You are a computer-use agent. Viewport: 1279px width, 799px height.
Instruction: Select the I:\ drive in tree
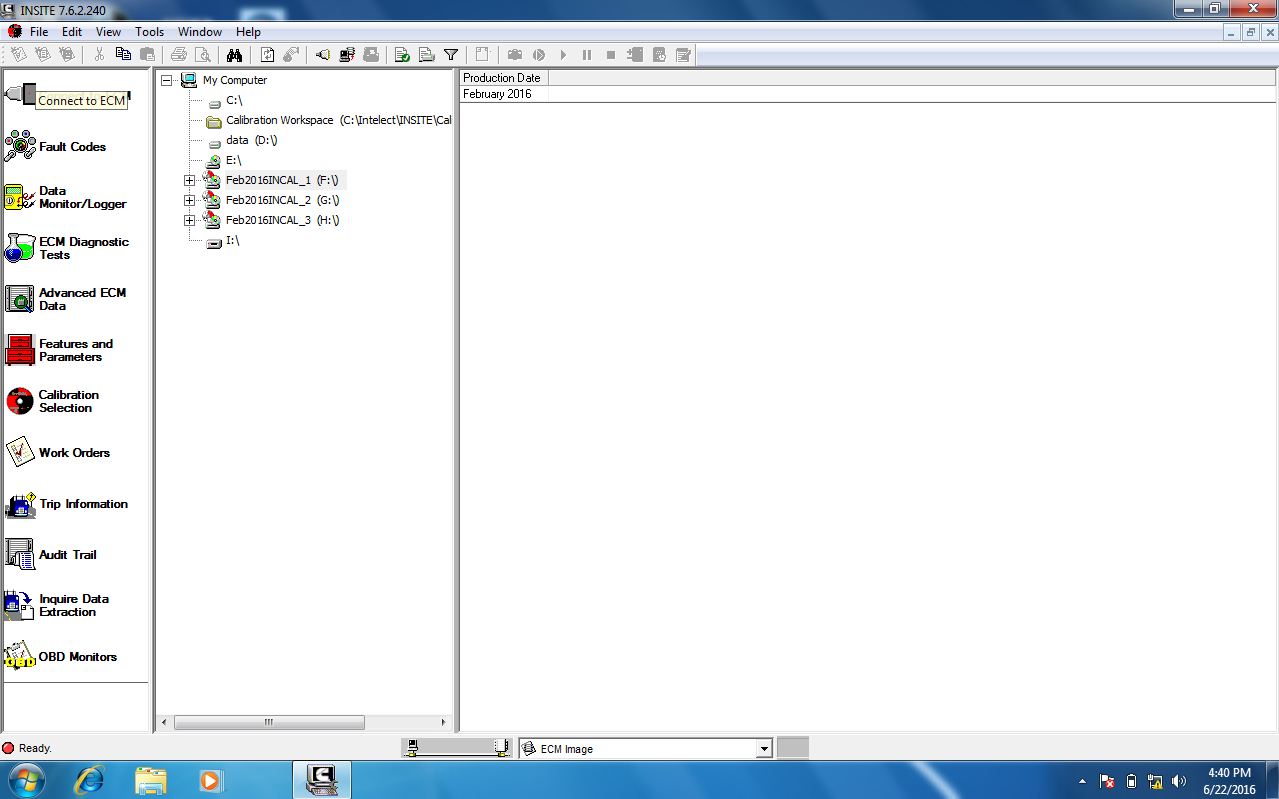pos(232,240)
